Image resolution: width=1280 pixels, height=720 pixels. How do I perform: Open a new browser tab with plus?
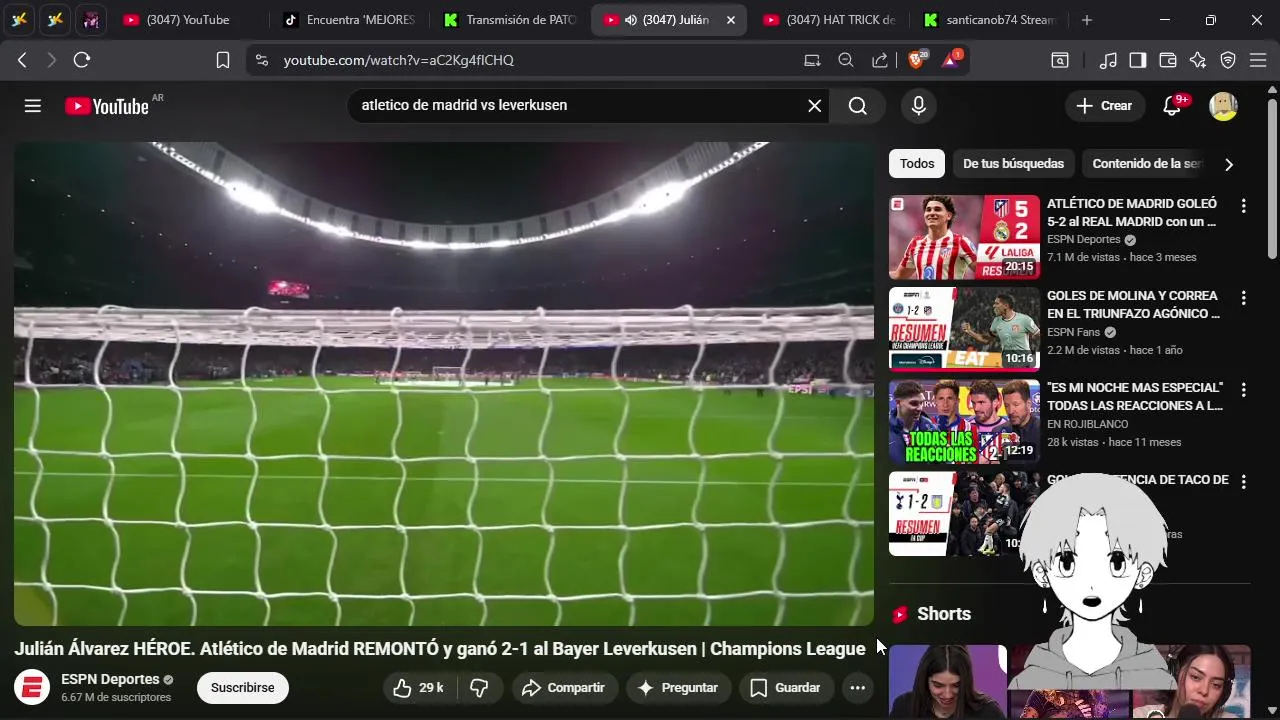coord(1087,20)
